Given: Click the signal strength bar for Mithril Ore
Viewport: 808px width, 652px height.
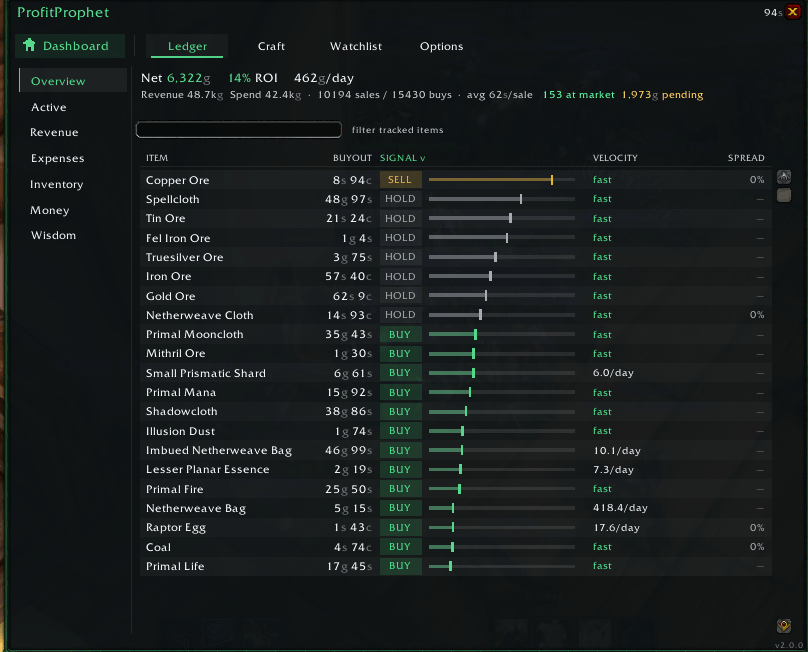Looking at the screenshot, I should tap(501, 354).
